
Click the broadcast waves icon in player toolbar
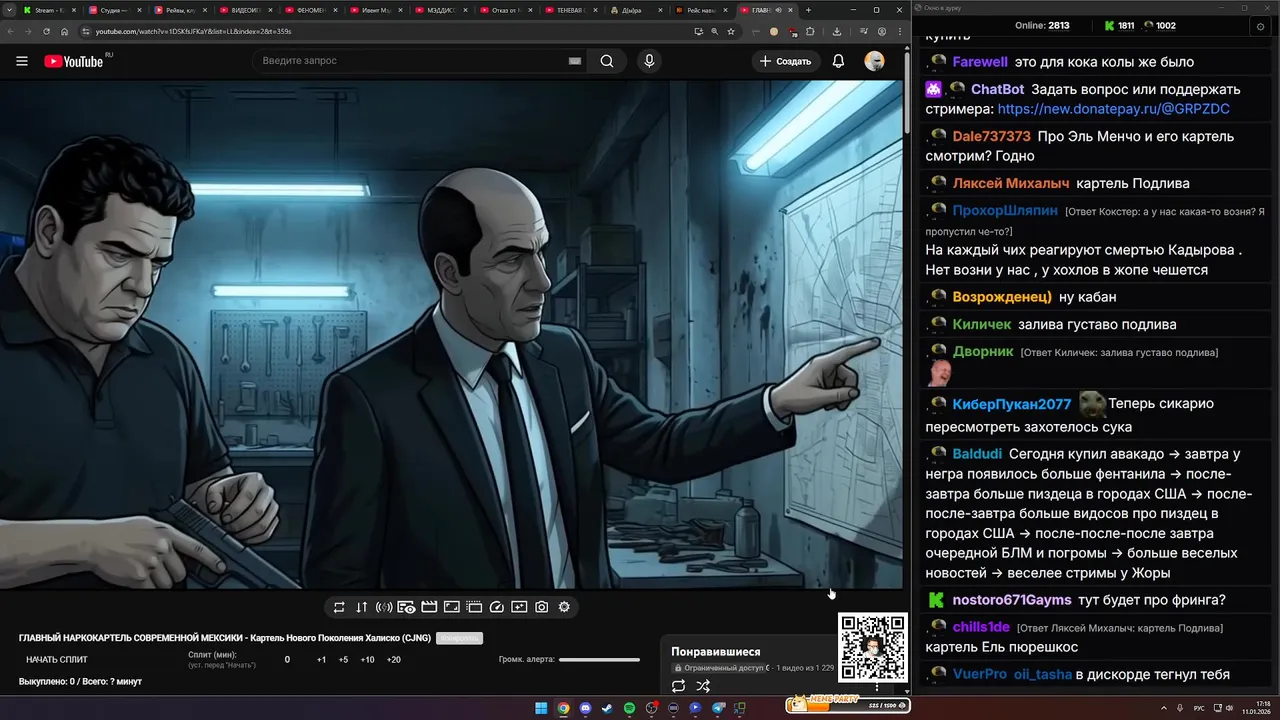tap(384, 607)
